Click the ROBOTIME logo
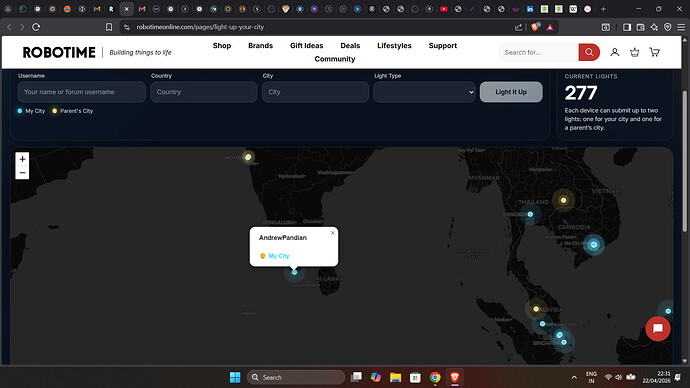The height and width of the screenshot is (388, 690). click(59, 52)
